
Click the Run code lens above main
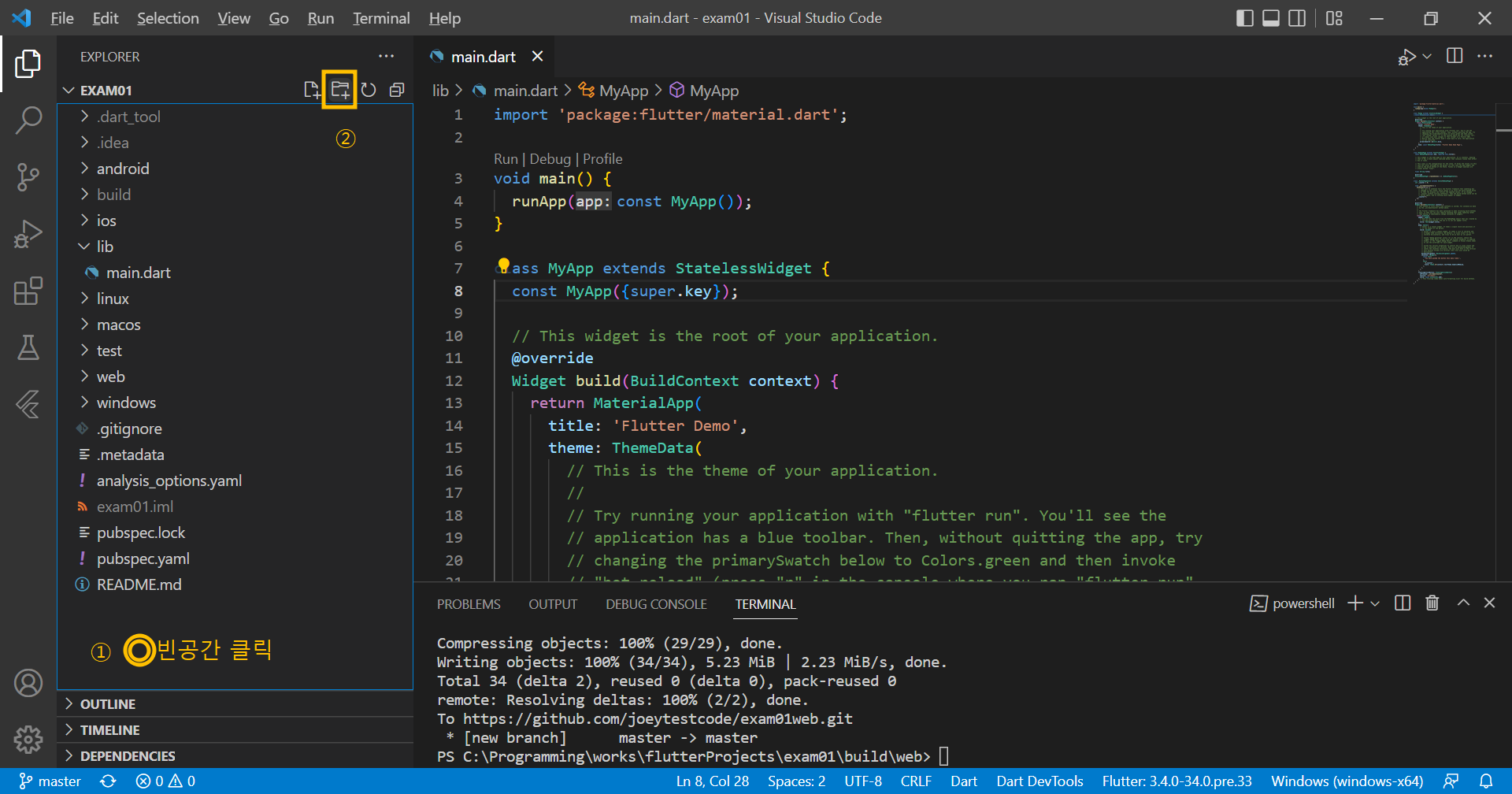506,159
